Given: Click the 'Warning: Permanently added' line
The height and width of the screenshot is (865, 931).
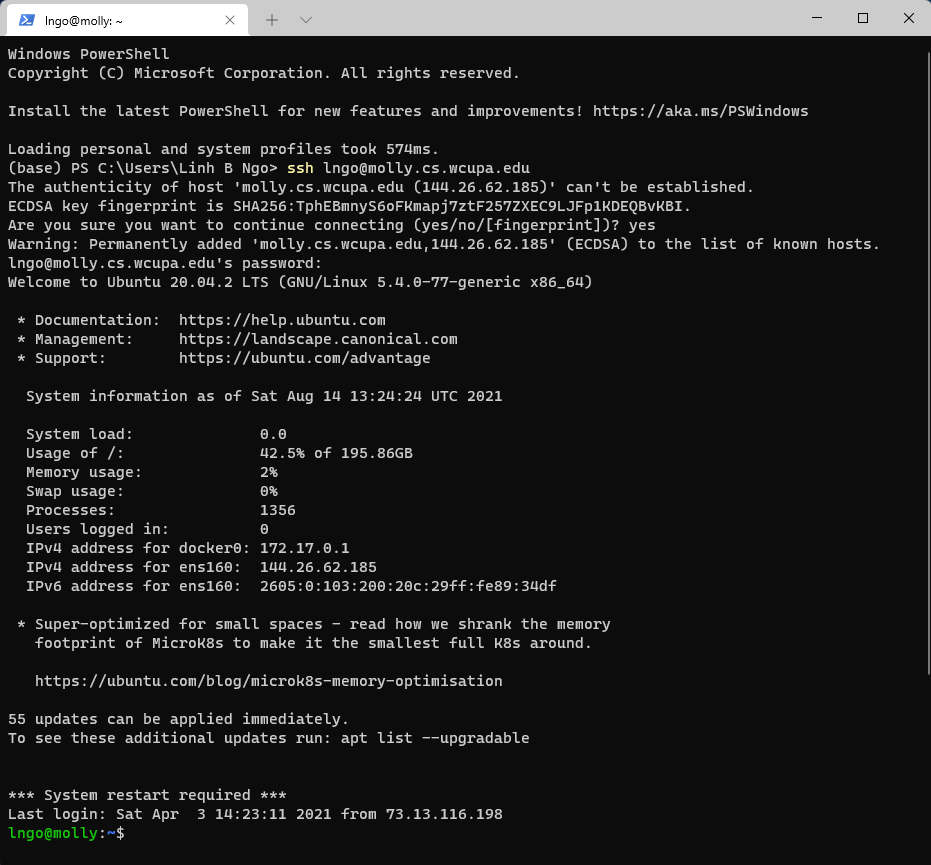Looking at the screenshot, I should (444, 244).
